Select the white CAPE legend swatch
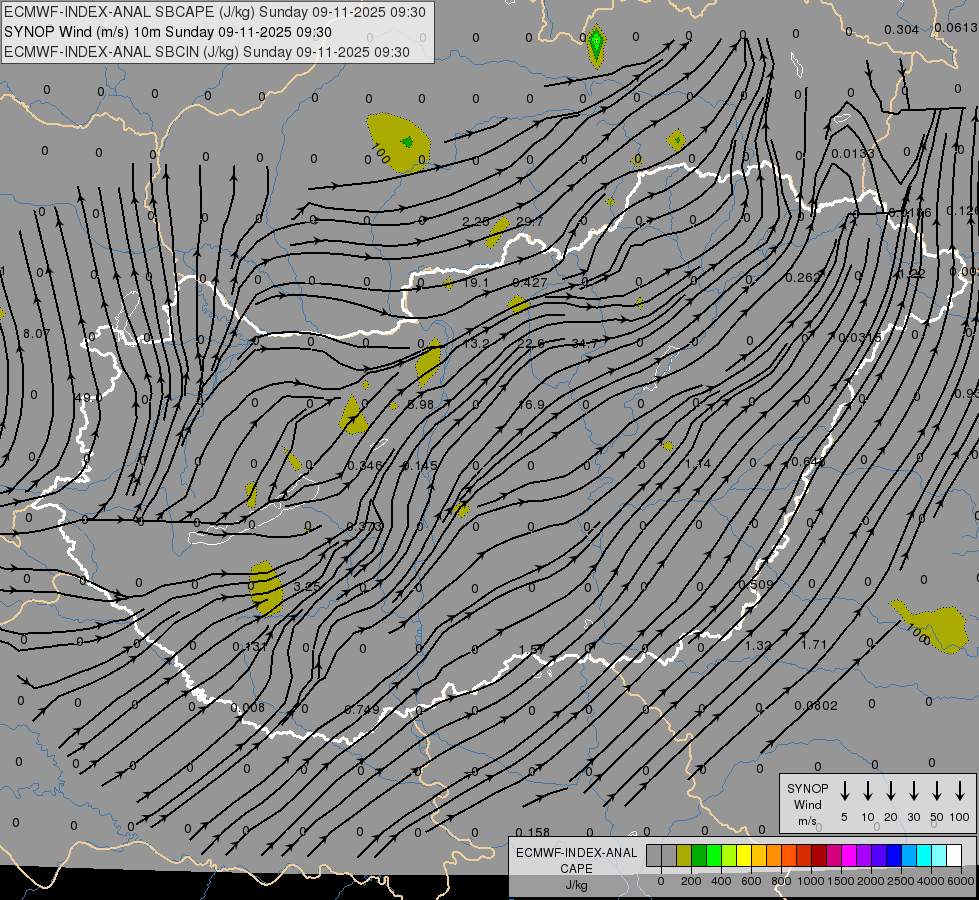This screenshot has height=900, width=979. tap(954, 856)
